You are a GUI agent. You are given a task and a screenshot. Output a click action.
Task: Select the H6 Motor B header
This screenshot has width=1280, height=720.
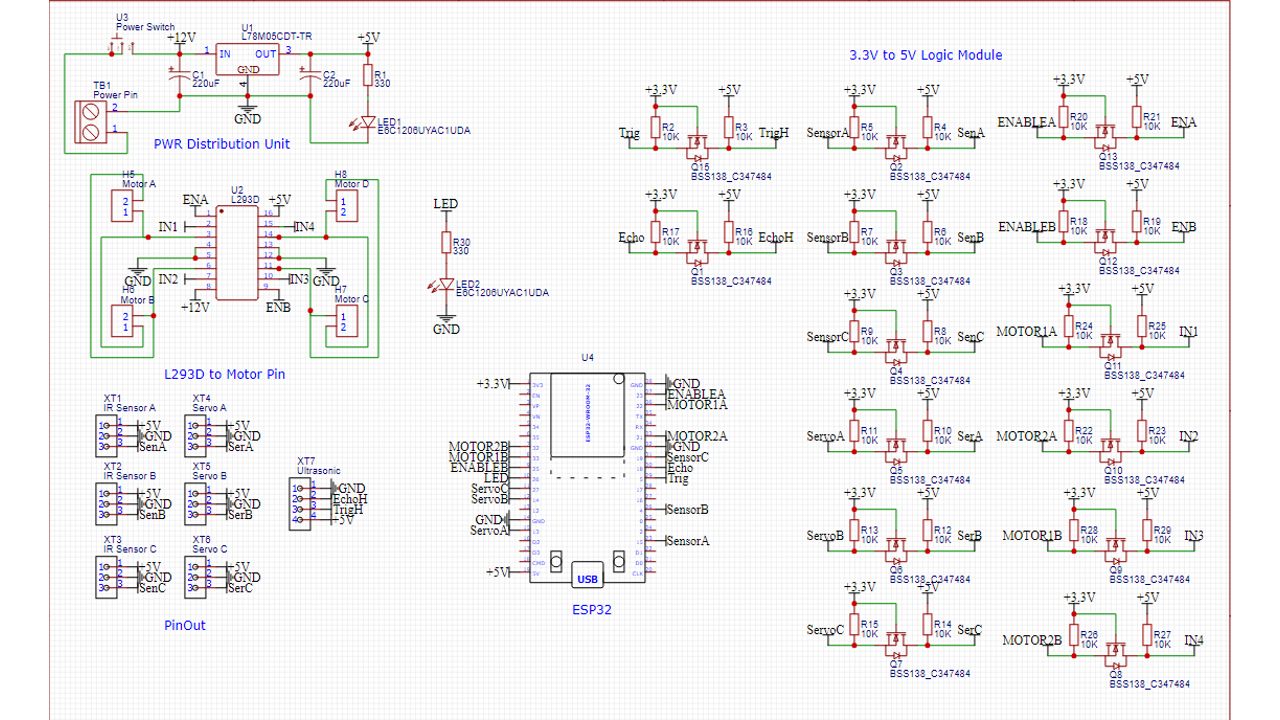[x=121, y=321]
